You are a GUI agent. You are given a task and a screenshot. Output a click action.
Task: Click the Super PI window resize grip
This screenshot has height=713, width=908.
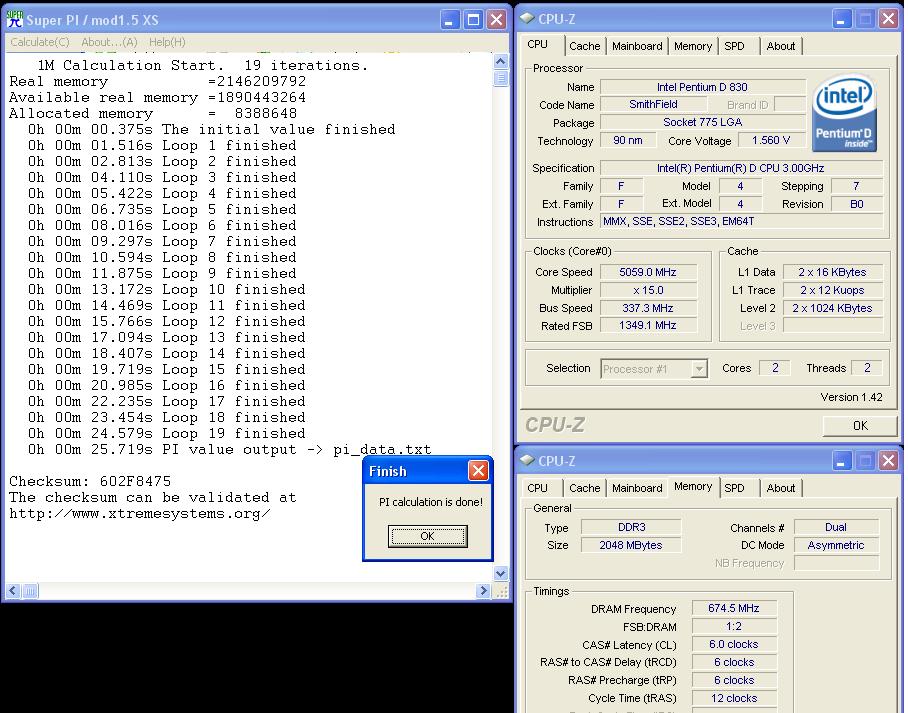click(501, 591)
